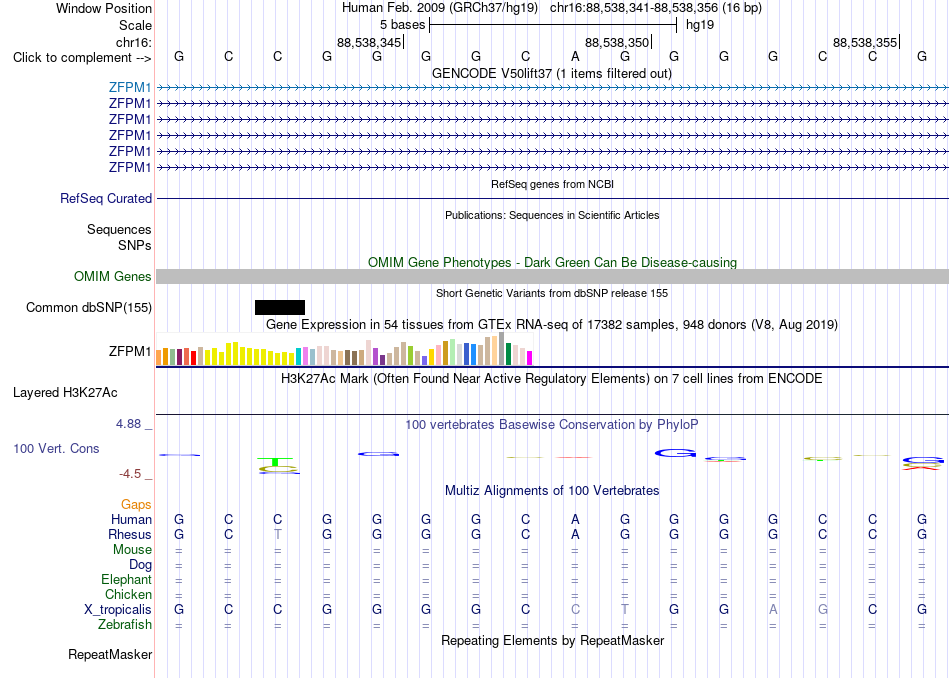Image resolution: width=950 pixels, height=678 pixels.
Task: Click the "RefSeq genes from NCBI" title
Action: pyautogui.click(x=552, y=184)
